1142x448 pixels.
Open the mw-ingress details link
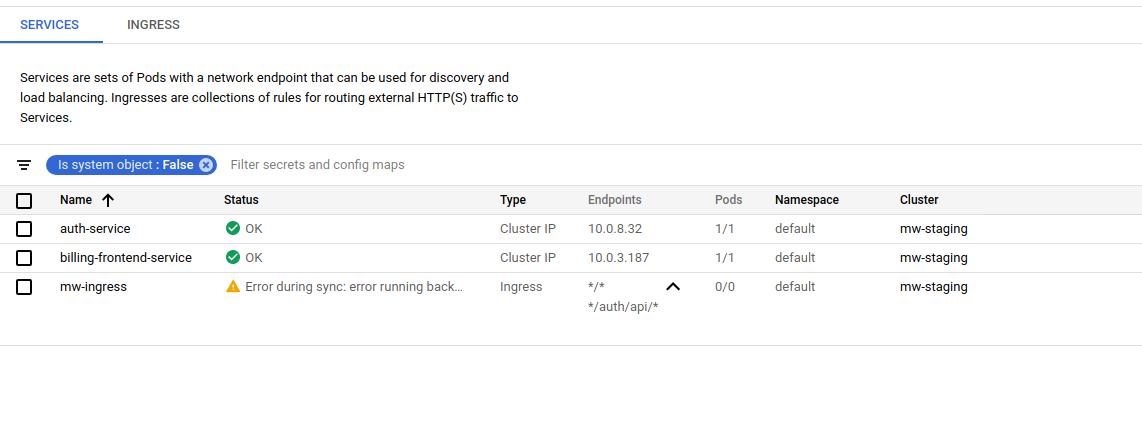click(x=93, y=287)
